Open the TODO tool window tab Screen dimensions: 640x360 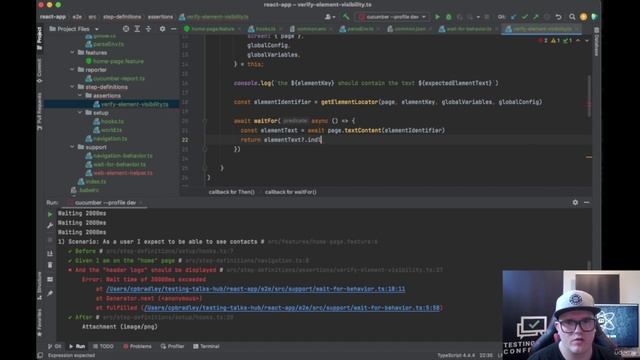103,346
